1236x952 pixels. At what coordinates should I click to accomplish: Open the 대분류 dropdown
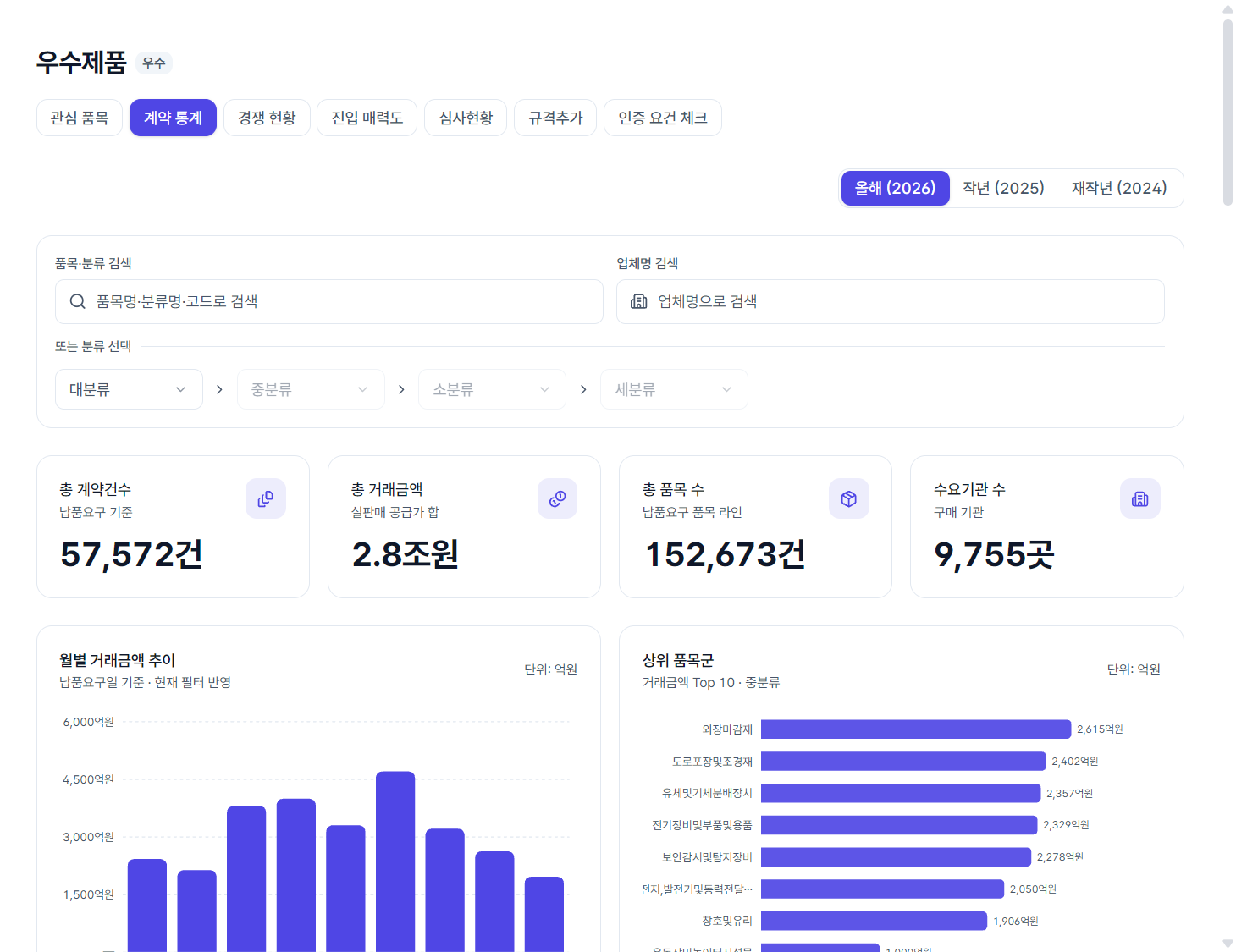click(x=129, y=389)
